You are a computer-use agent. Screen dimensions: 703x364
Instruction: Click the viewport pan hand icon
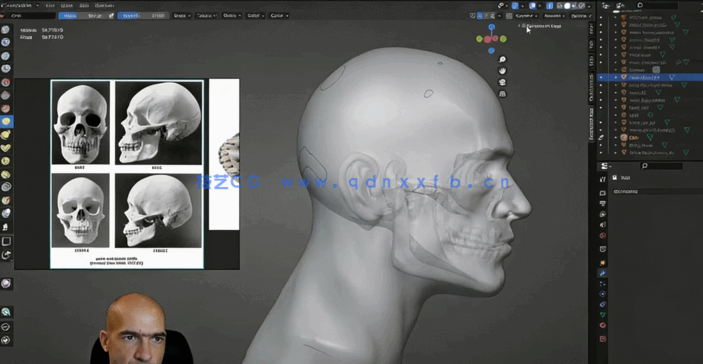click(503, 70)
